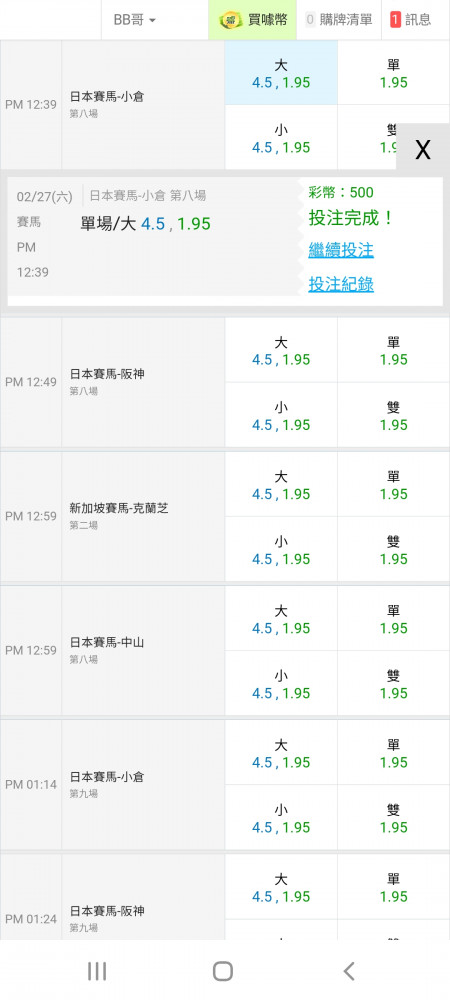This screenshot has height=1000, width=450.
Task: Select 單 for 日本賽馬-中山 第八場
Action: pyautogui.click(x=393, y=619)
